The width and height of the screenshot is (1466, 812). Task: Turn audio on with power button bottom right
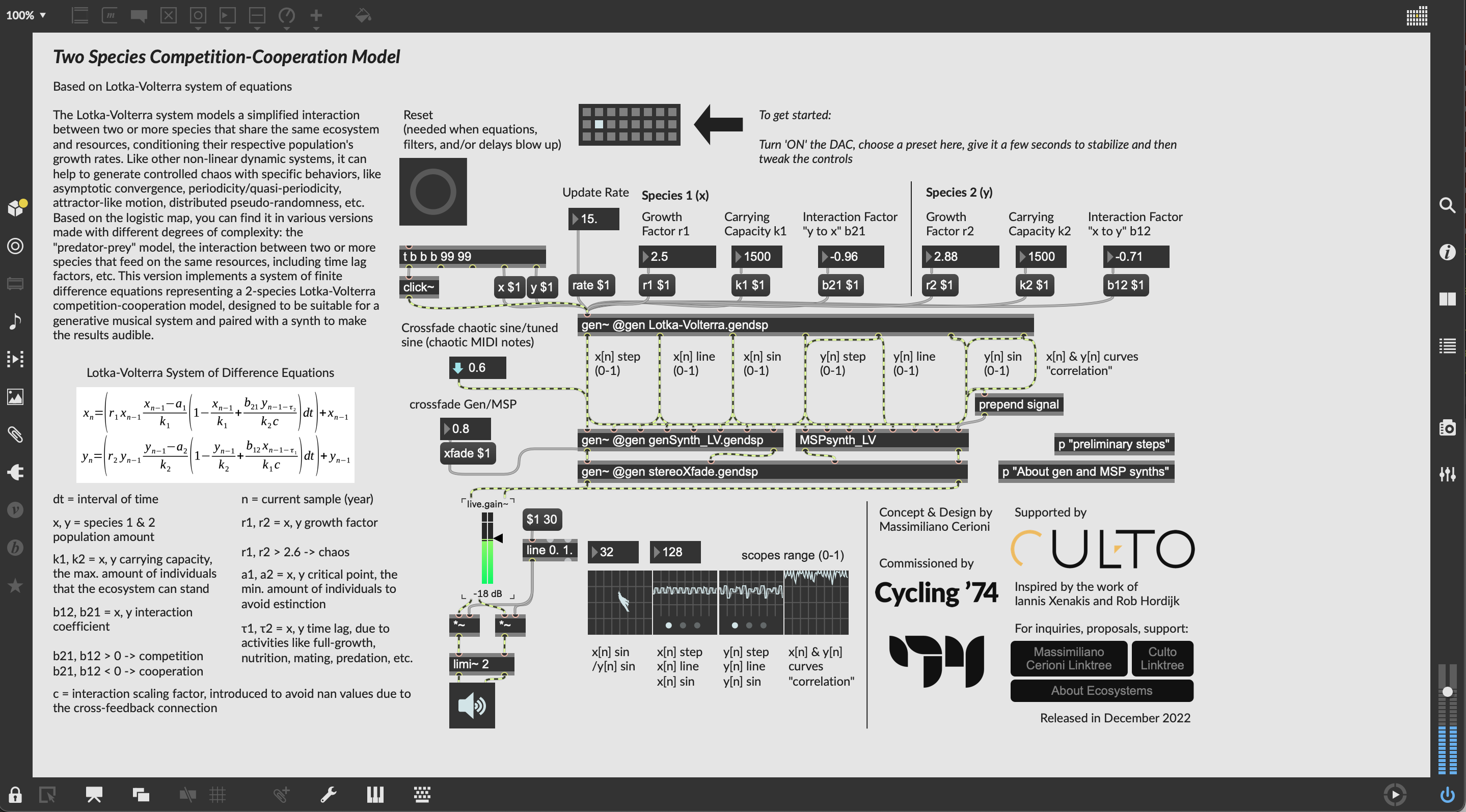(x=1447, y=794)
